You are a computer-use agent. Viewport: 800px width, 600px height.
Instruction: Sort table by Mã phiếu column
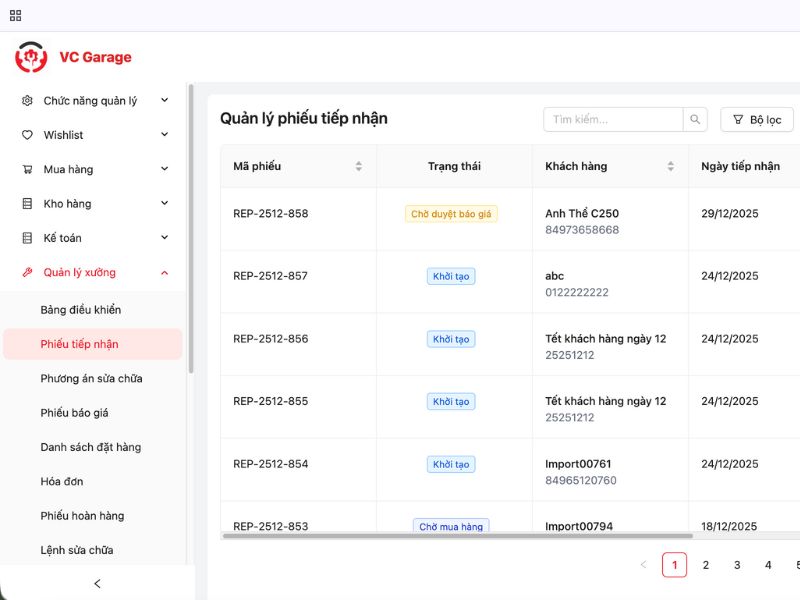point(358,166)
